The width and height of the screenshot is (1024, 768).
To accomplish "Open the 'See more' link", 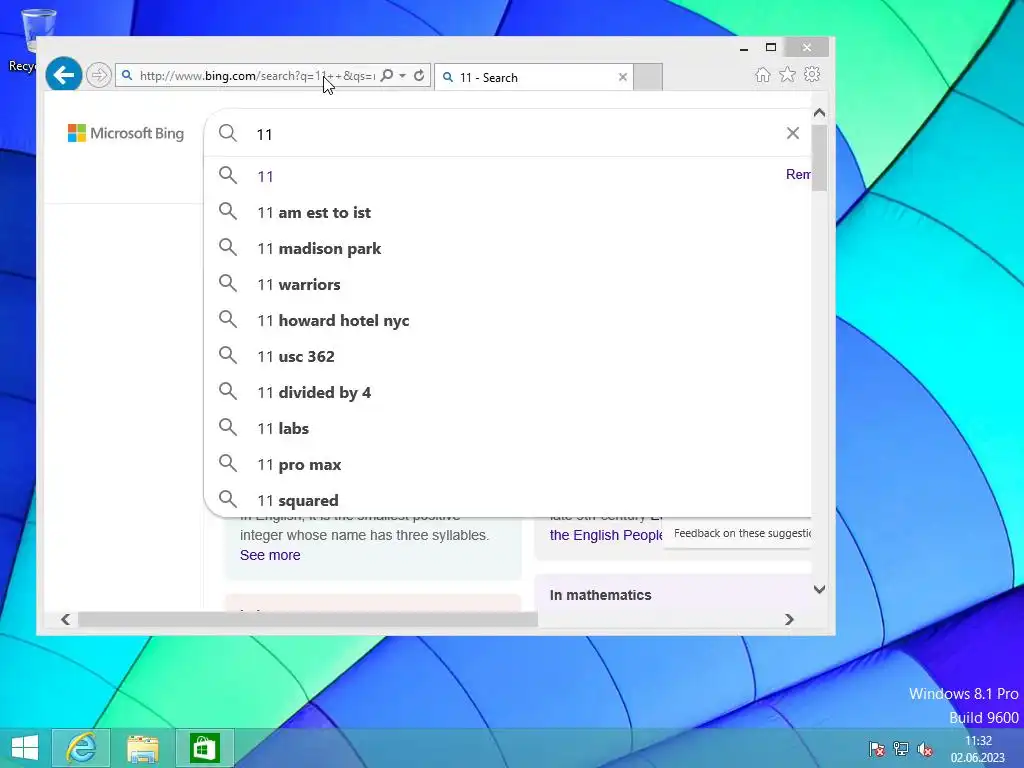I will click(x=270, y=555).
